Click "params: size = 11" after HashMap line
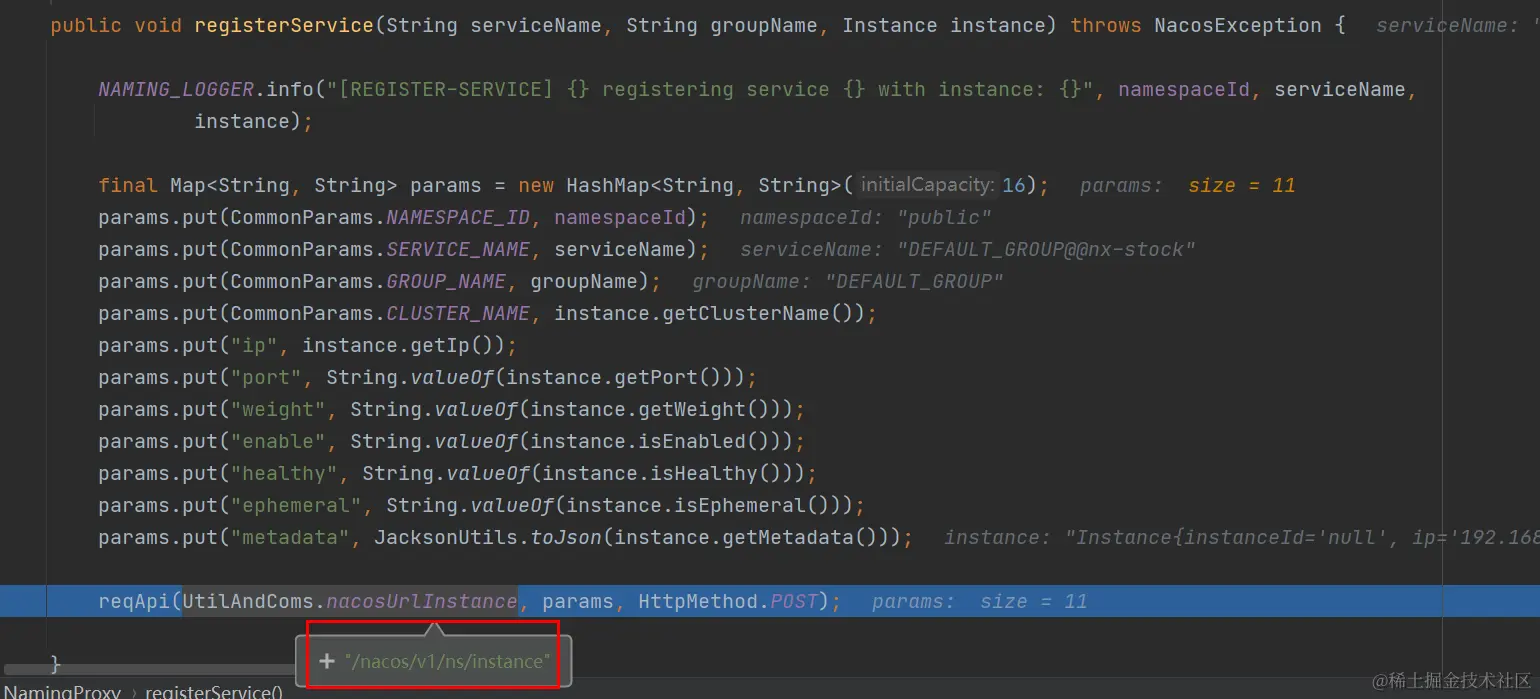This screenshot has width=1540, height=699. click(1187, 185)
